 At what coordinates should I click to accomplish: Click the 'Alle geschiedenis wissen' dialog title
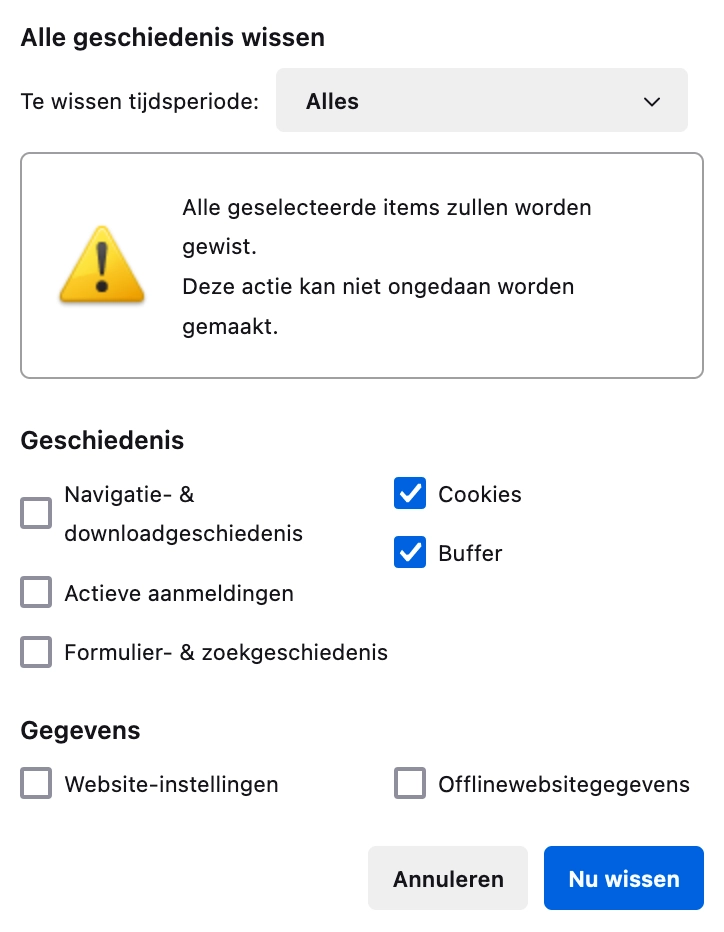coord(172,38)
